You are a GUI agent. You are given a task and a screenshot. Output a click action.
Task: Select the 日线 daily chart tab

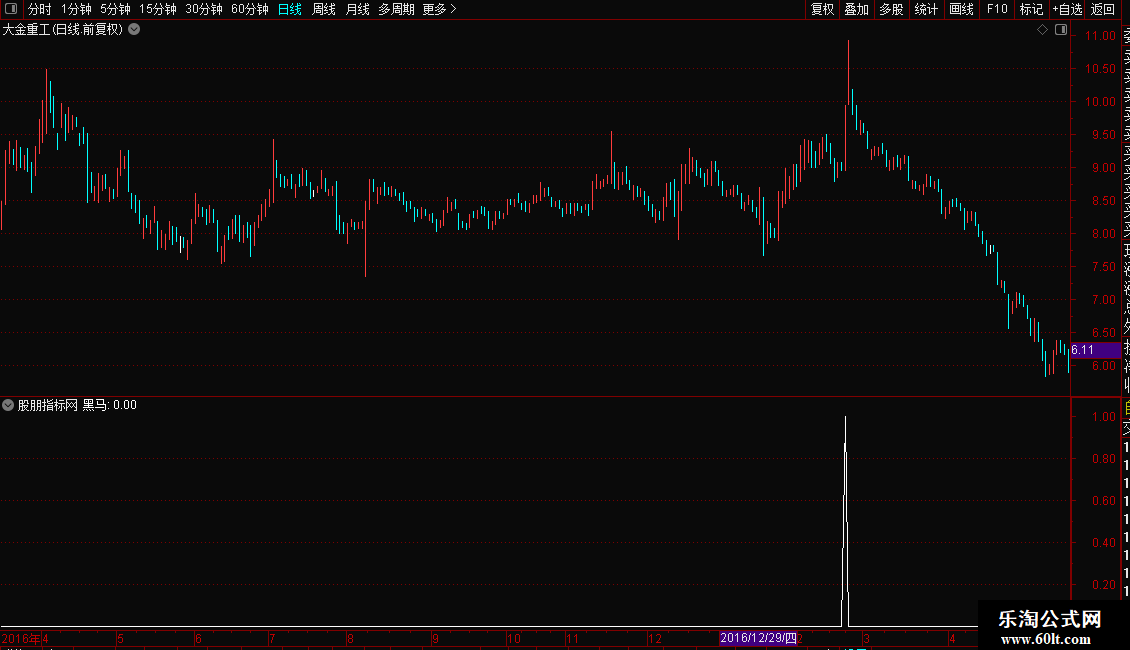290,9
